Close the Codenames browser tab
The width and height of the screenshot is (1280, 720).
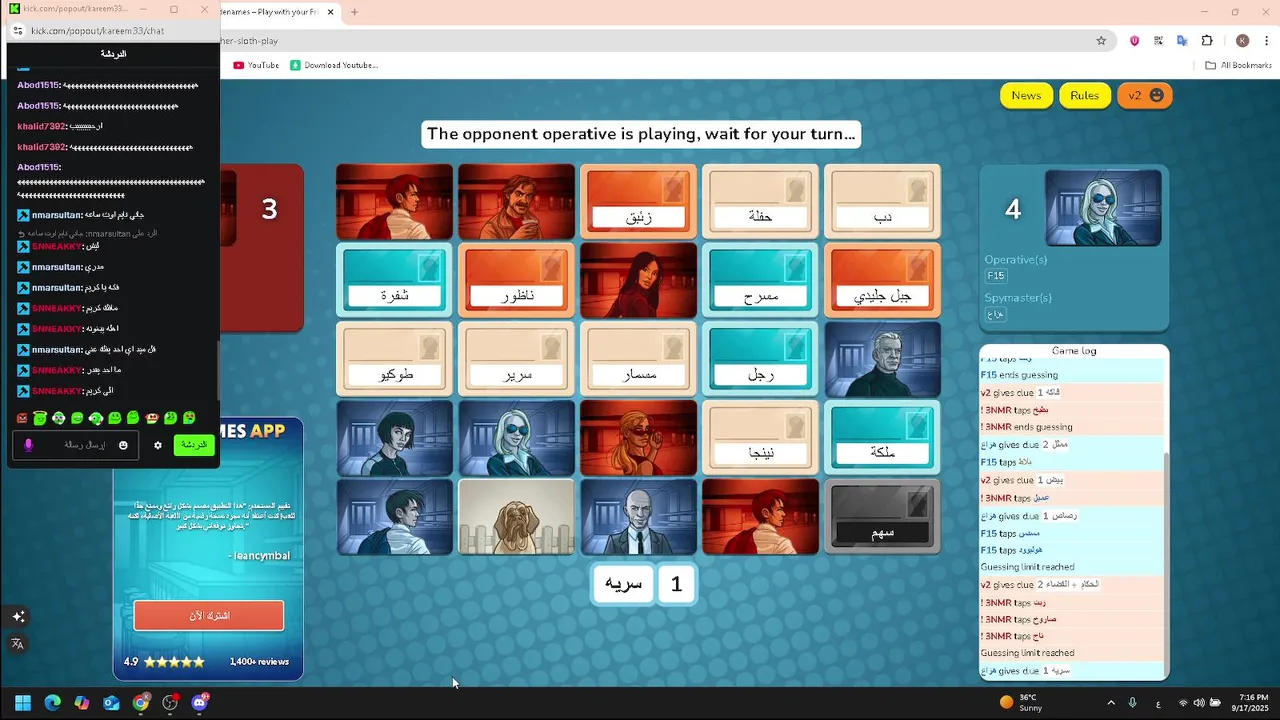pyautogui.click(x=330, y=12)
